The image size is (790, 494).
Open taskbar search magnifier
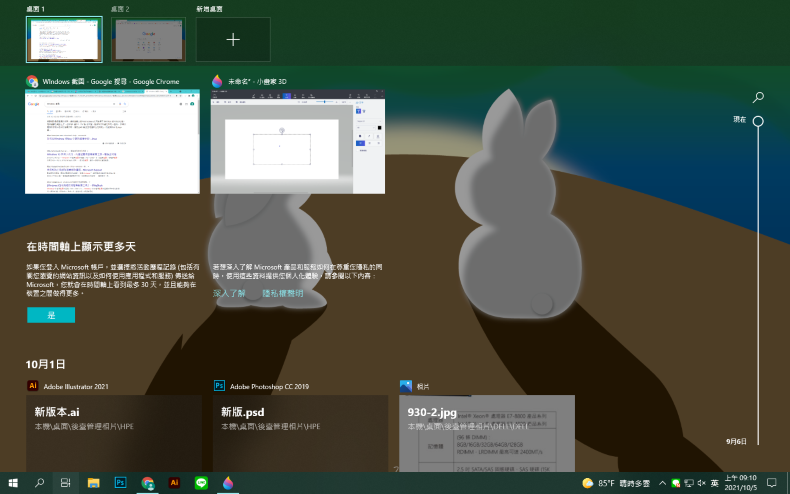(x=39, y=483)
